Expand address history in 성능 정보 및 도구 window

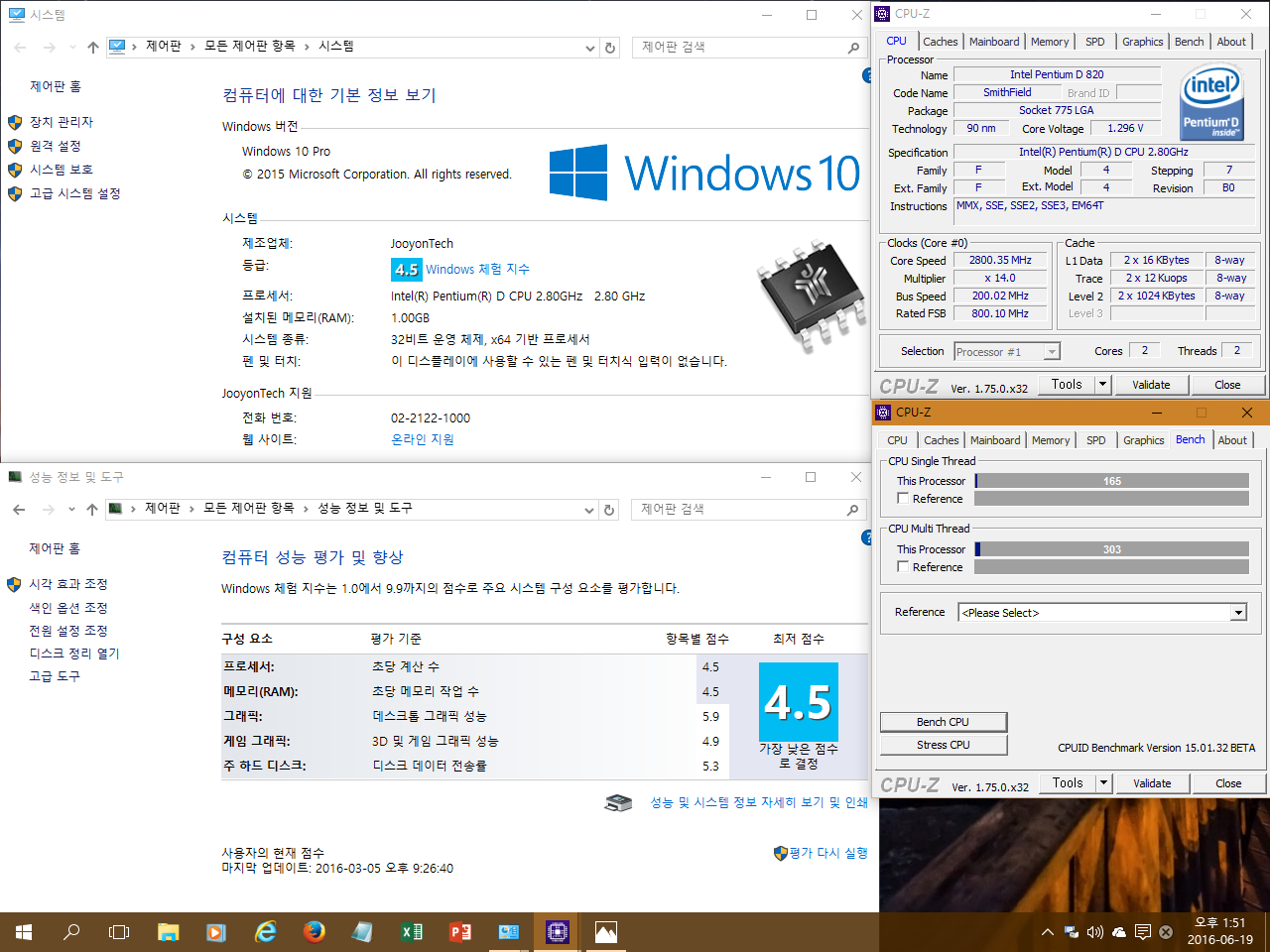tap(589, 510)
